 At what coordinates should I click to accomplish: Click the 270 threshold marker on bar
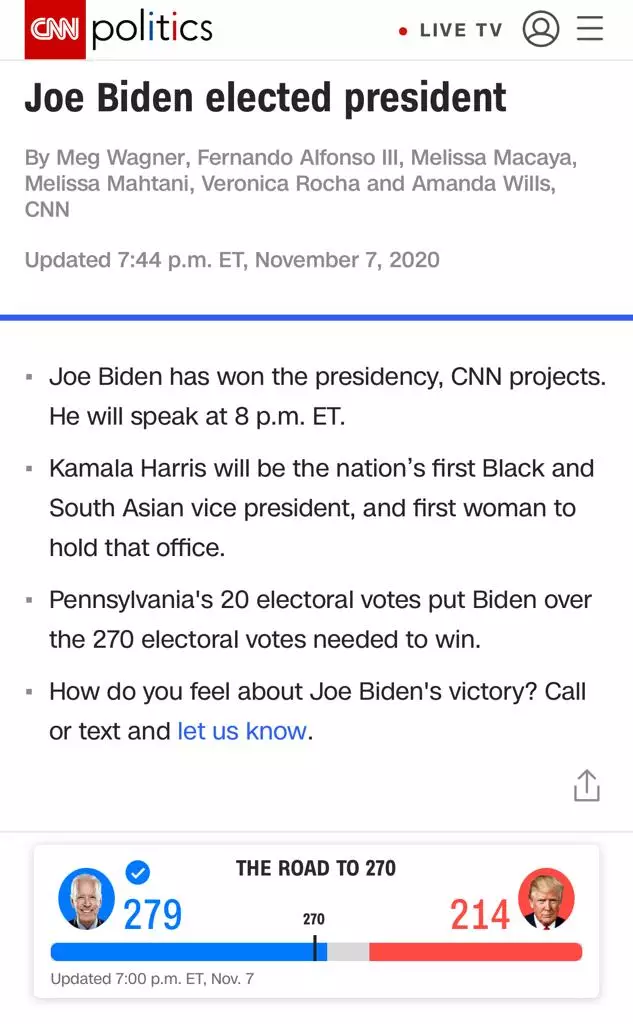click(x=314, y=948)
